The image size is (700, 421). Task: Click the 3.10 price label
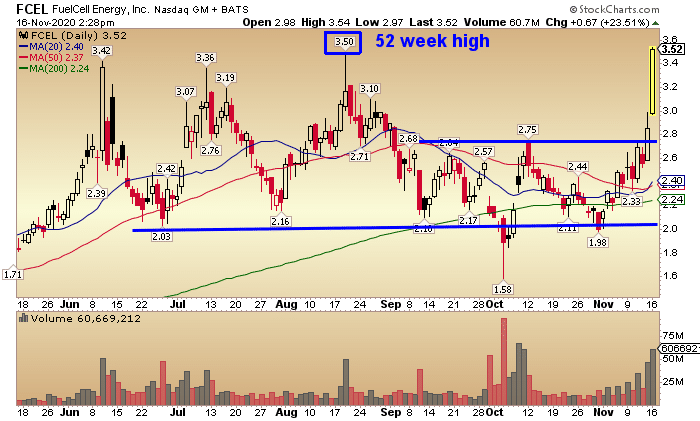[370, 88]
